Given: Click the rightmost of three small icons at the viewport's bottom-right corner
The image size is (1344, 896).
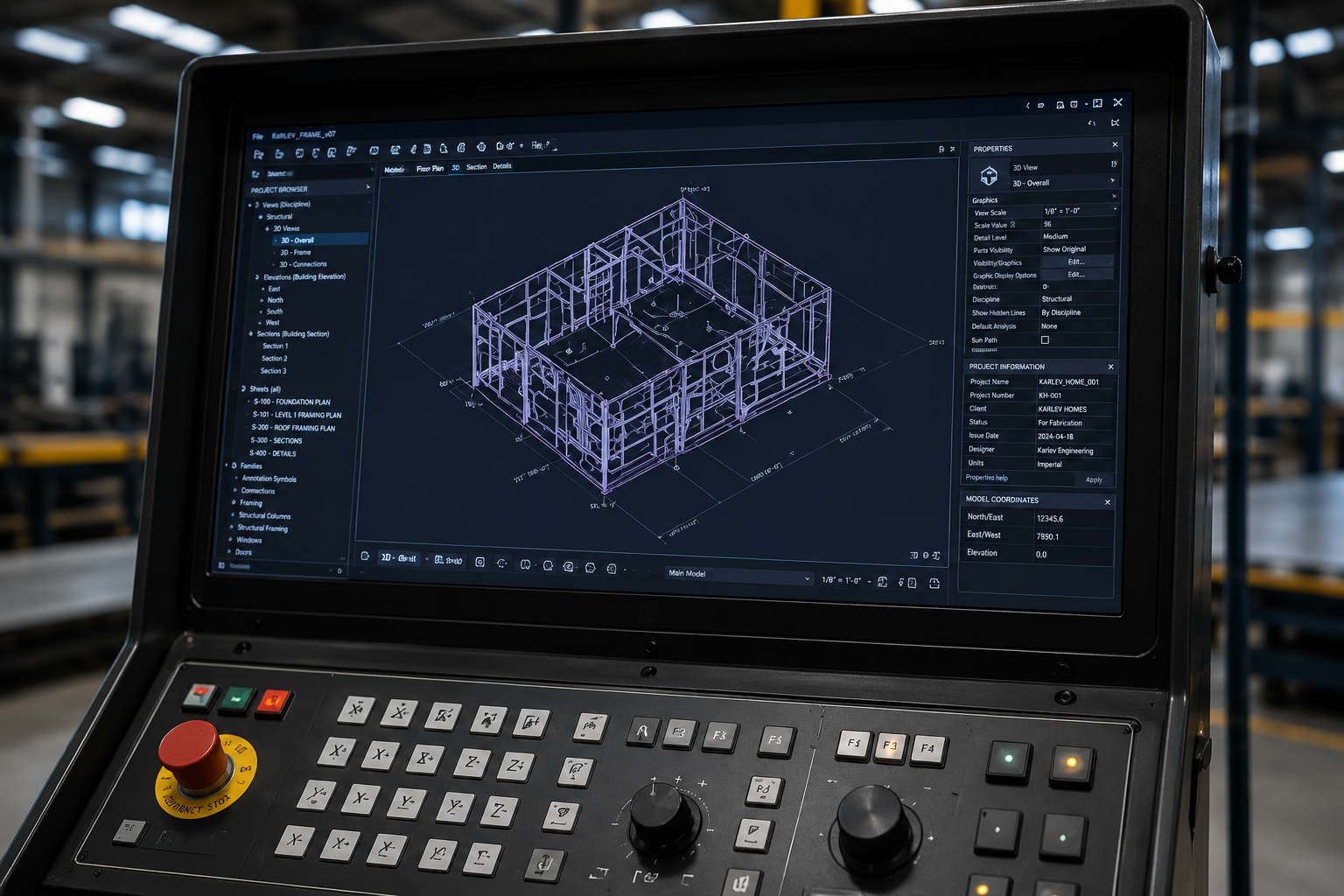Looking at the screenshot, I should point(936,556).
